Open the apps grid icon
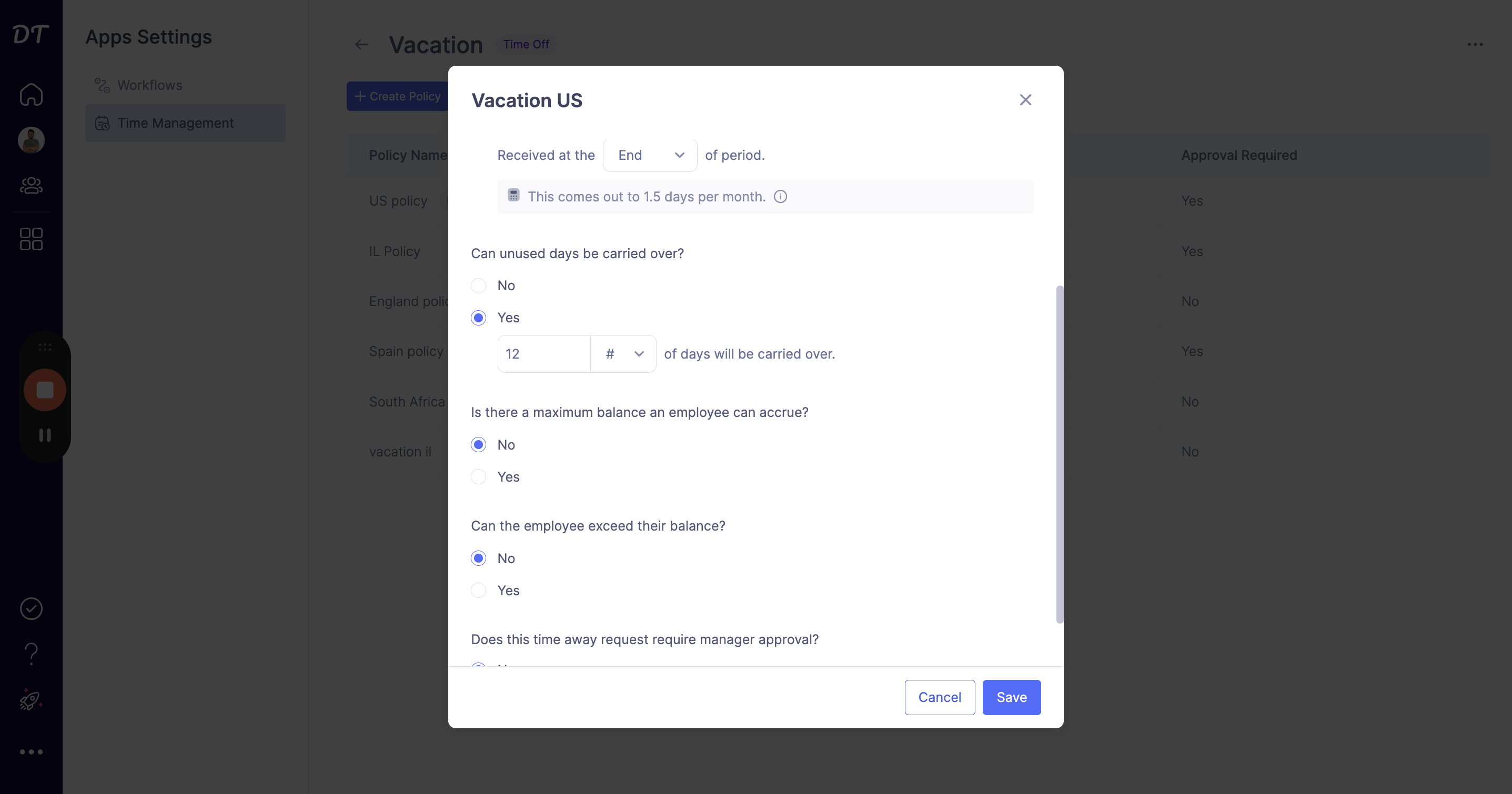This screenshot has width=1512, height=794. point(31,239)
